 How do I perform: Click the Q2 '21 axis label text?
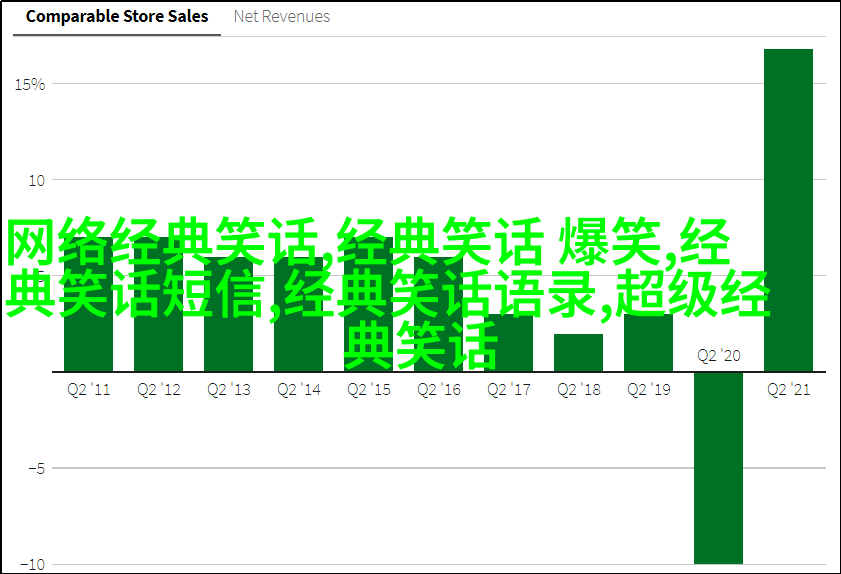click(x=788, y=390)
